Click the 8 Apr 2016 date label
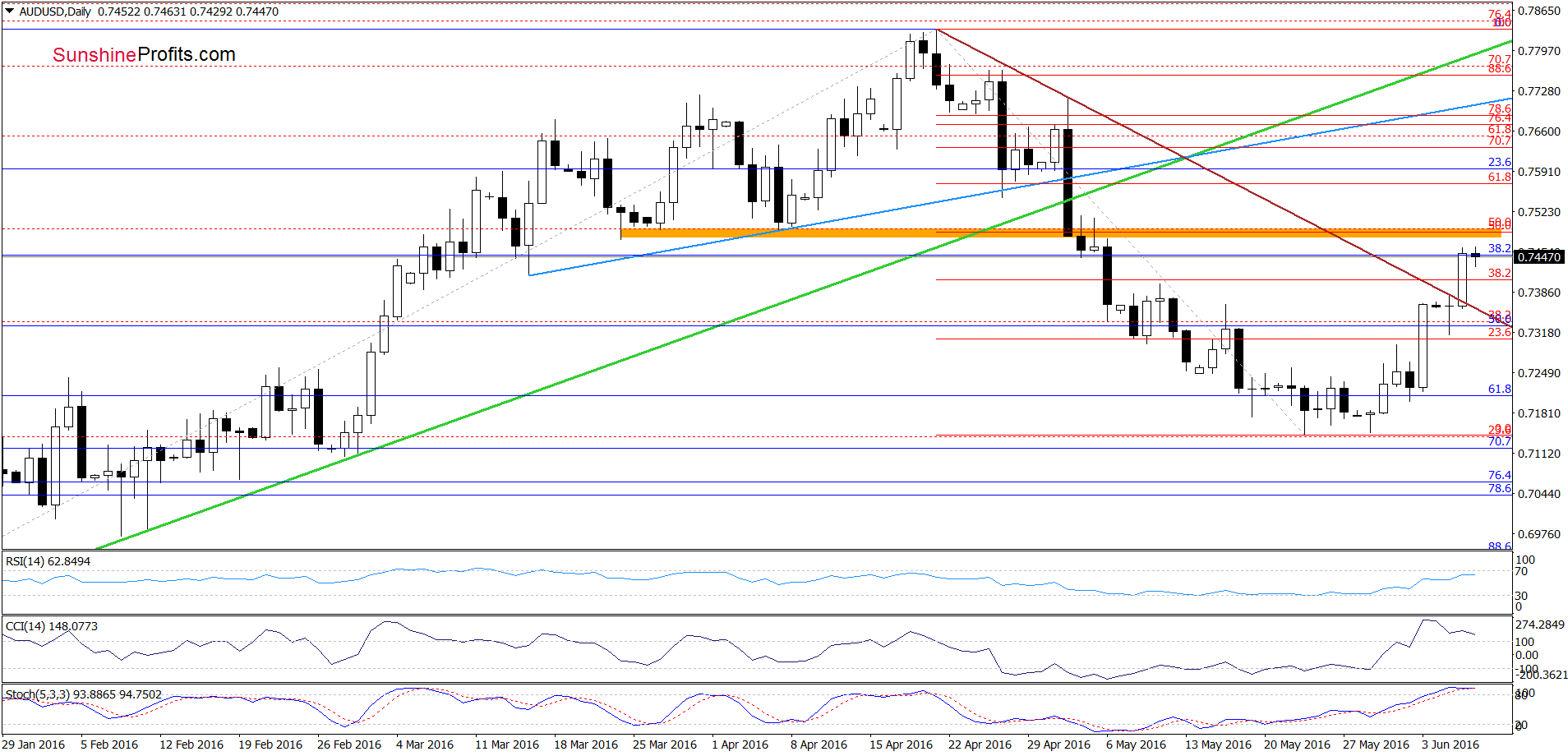The width and height of the screenshot is (1568, 756). coord(819,744)
